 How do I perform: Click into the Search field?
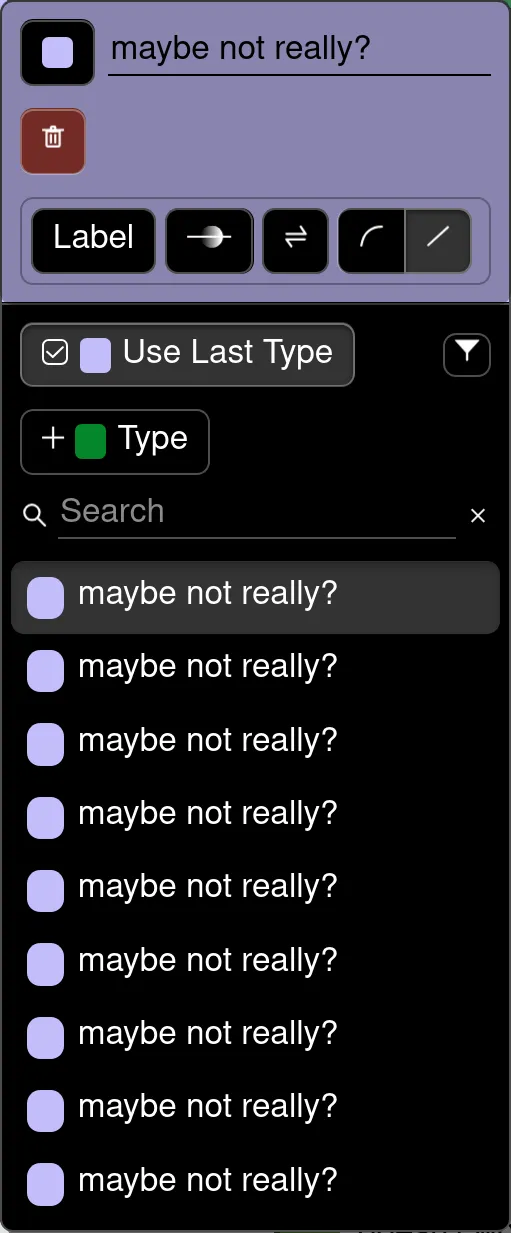[x=257, y=513]
